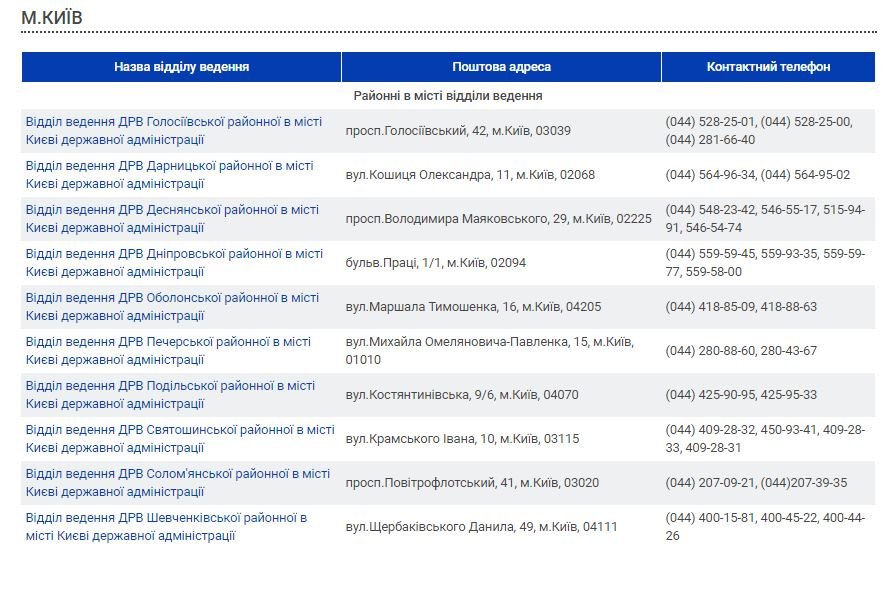Click the address 'вул.Крамського Івана, 10'

point(462,439)
